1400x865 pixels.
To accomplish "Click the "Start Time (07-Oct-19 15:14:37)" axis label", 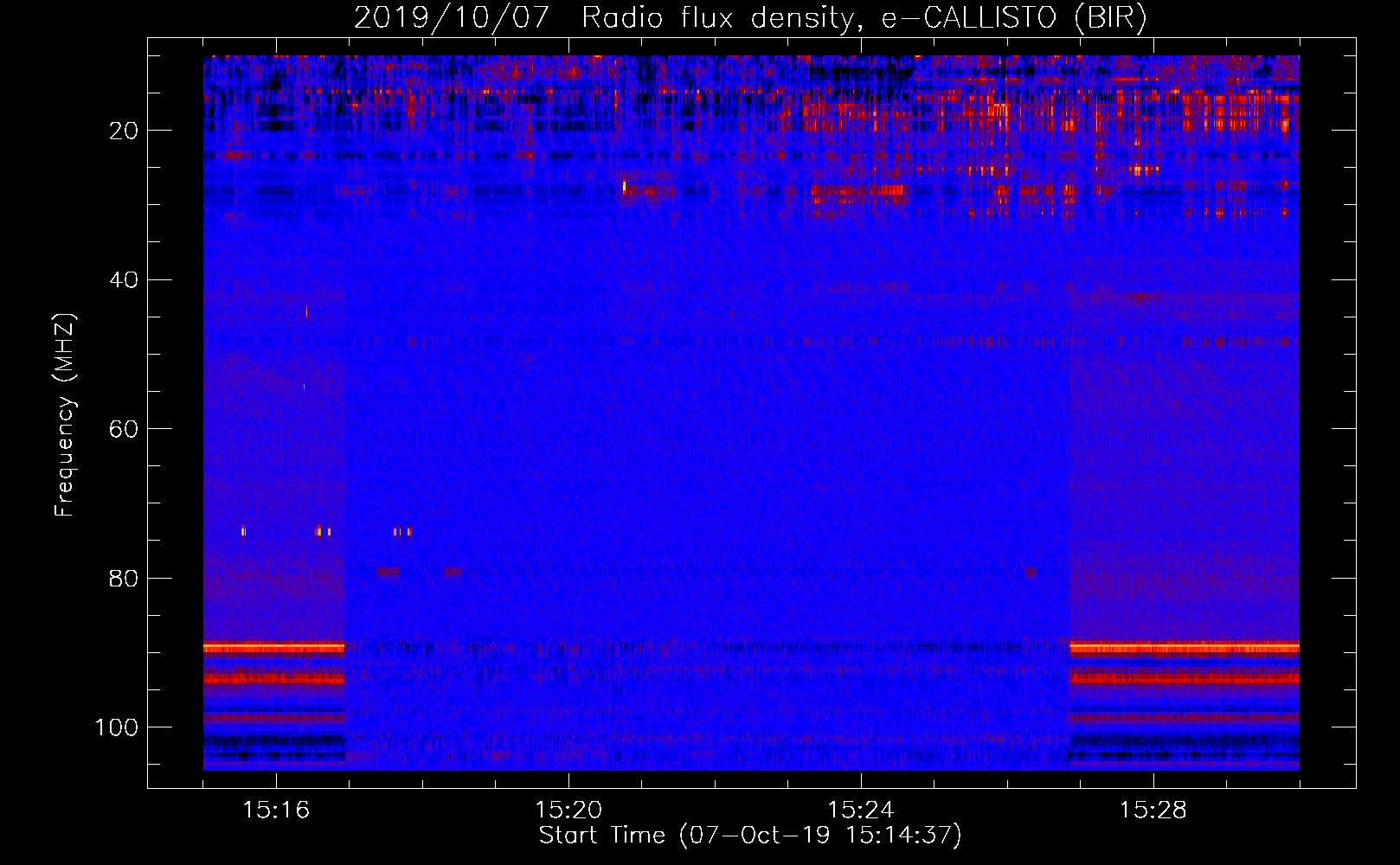I will 750,836.
